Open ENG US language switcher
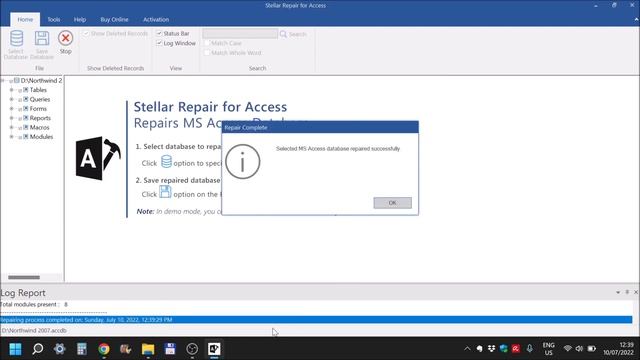 (x=549, y=349)
